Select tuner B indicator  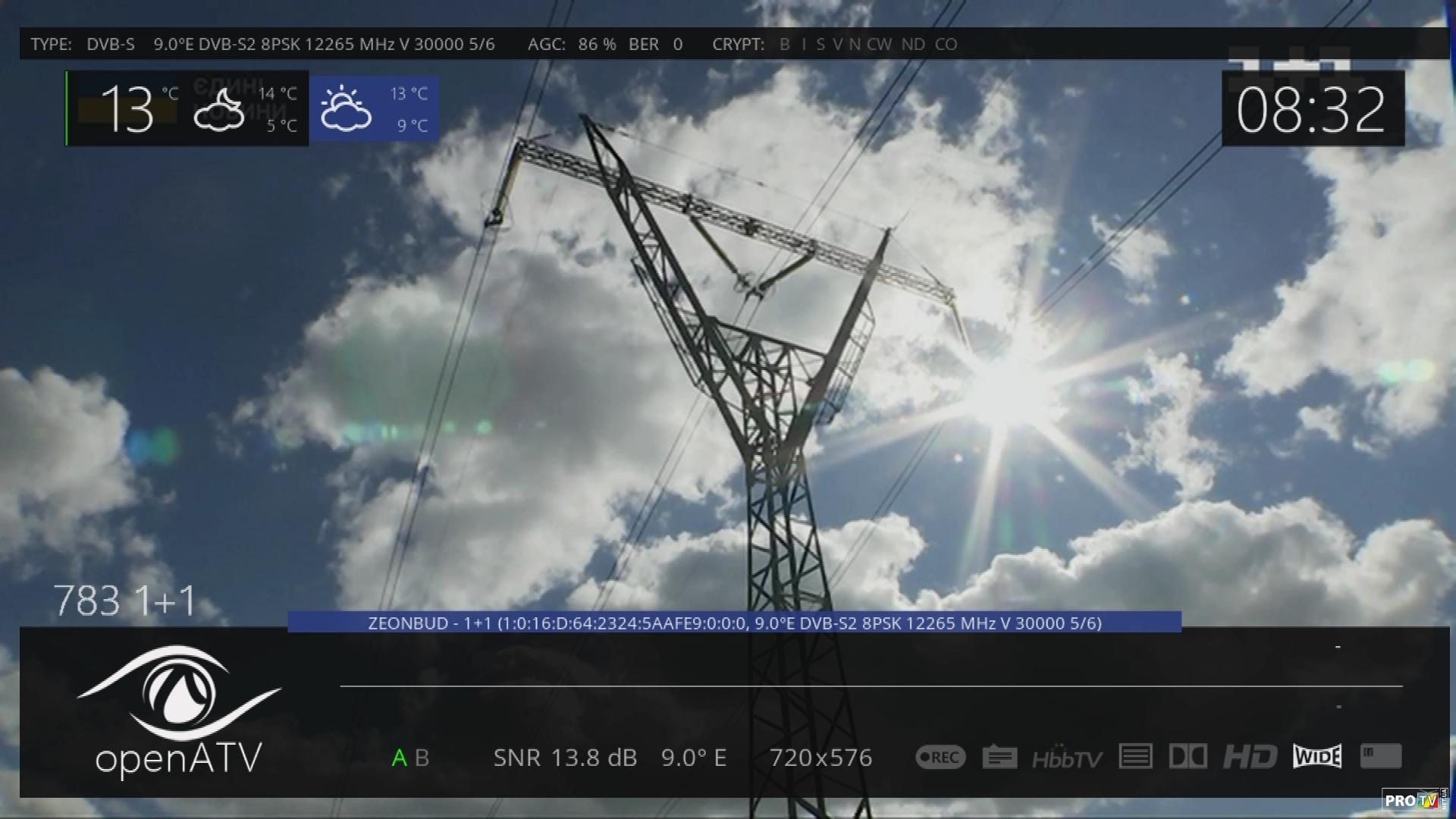click(422, 758)
